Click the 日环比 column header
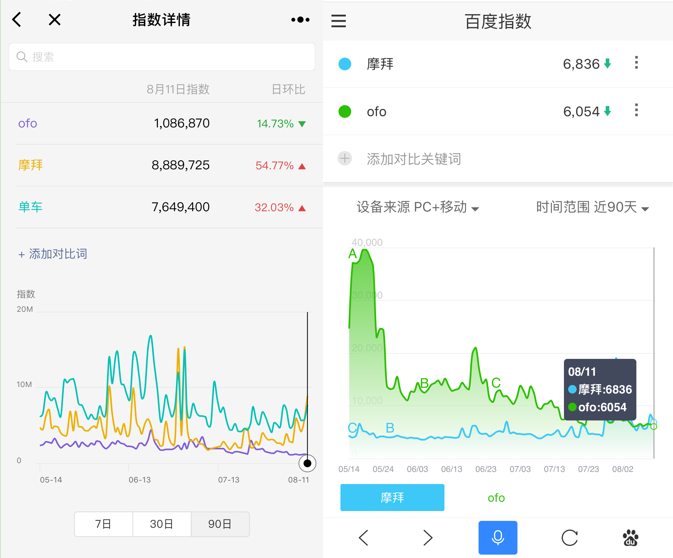The image size is (673, 558). (x=288, y=89)
